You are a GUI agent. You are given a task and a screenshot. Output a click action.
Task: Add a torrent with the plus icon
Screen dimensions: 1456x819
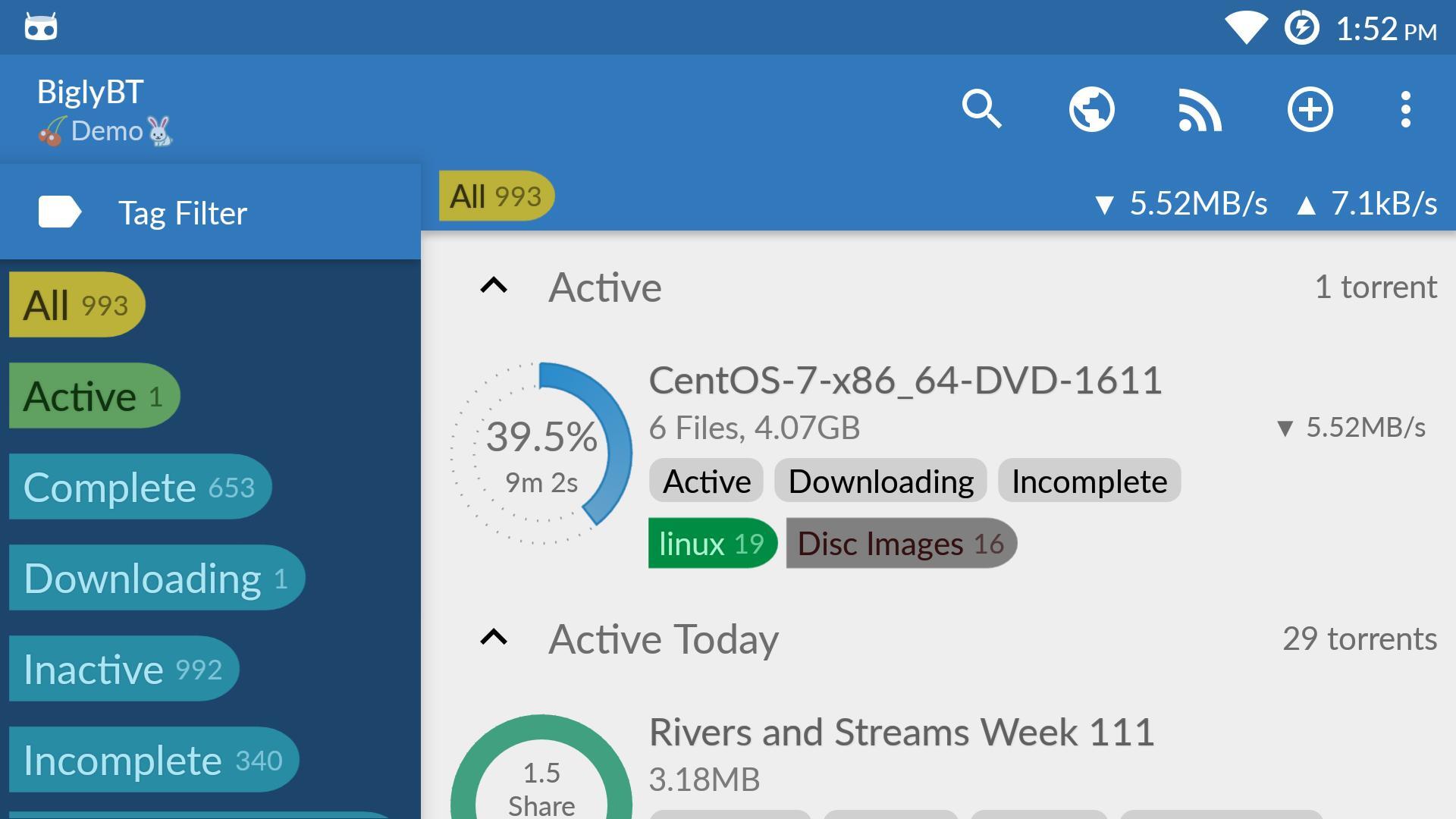[x=1310, y=109]
